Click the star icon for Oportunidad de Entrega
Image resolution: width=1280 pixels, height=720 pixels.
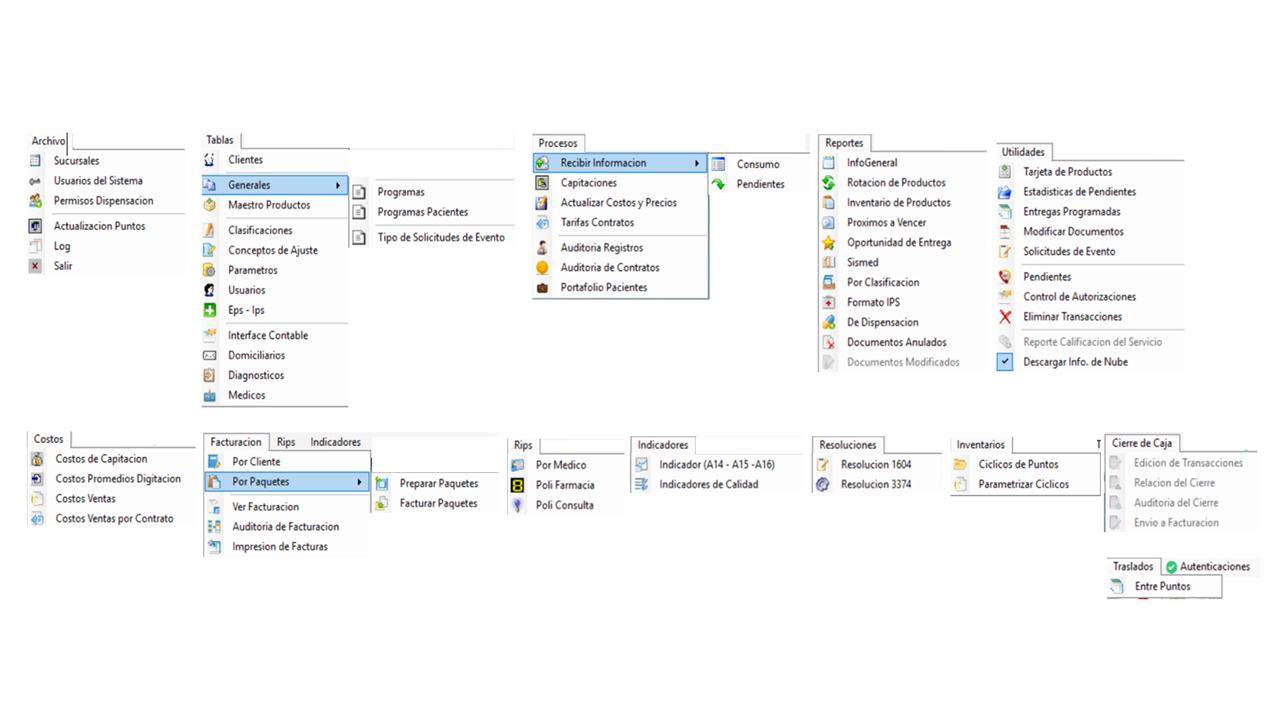point(828,243)
